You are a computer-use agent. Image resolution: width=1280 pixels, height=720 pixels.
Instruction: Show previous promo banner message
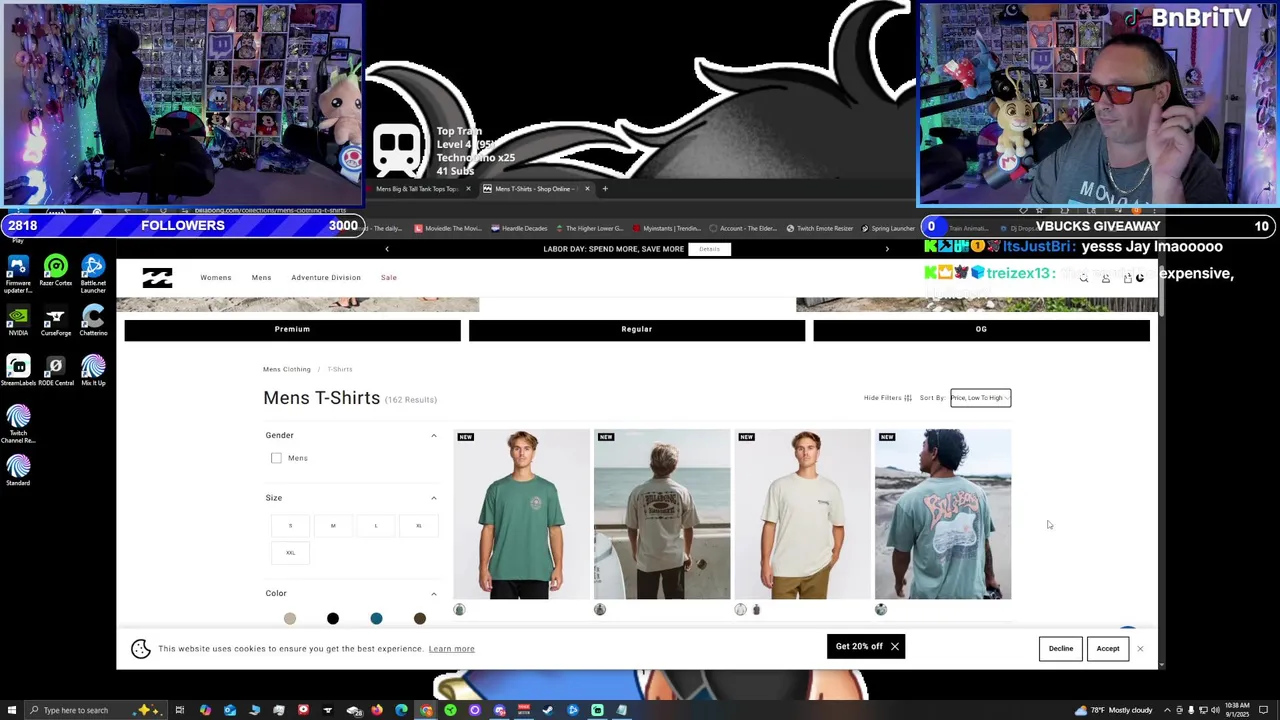click(x=387, y=249)
